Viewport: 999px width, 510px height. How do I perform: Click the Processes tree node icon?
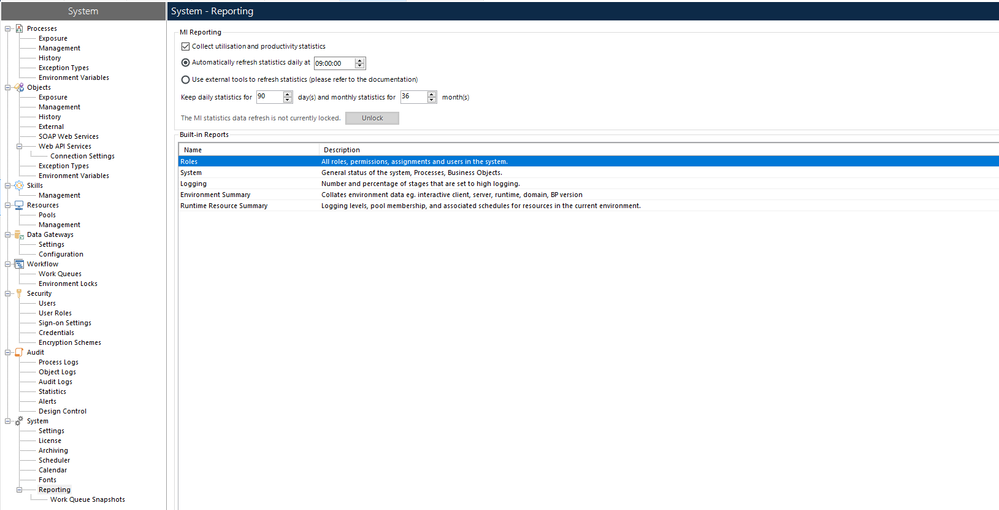point(19,28)
